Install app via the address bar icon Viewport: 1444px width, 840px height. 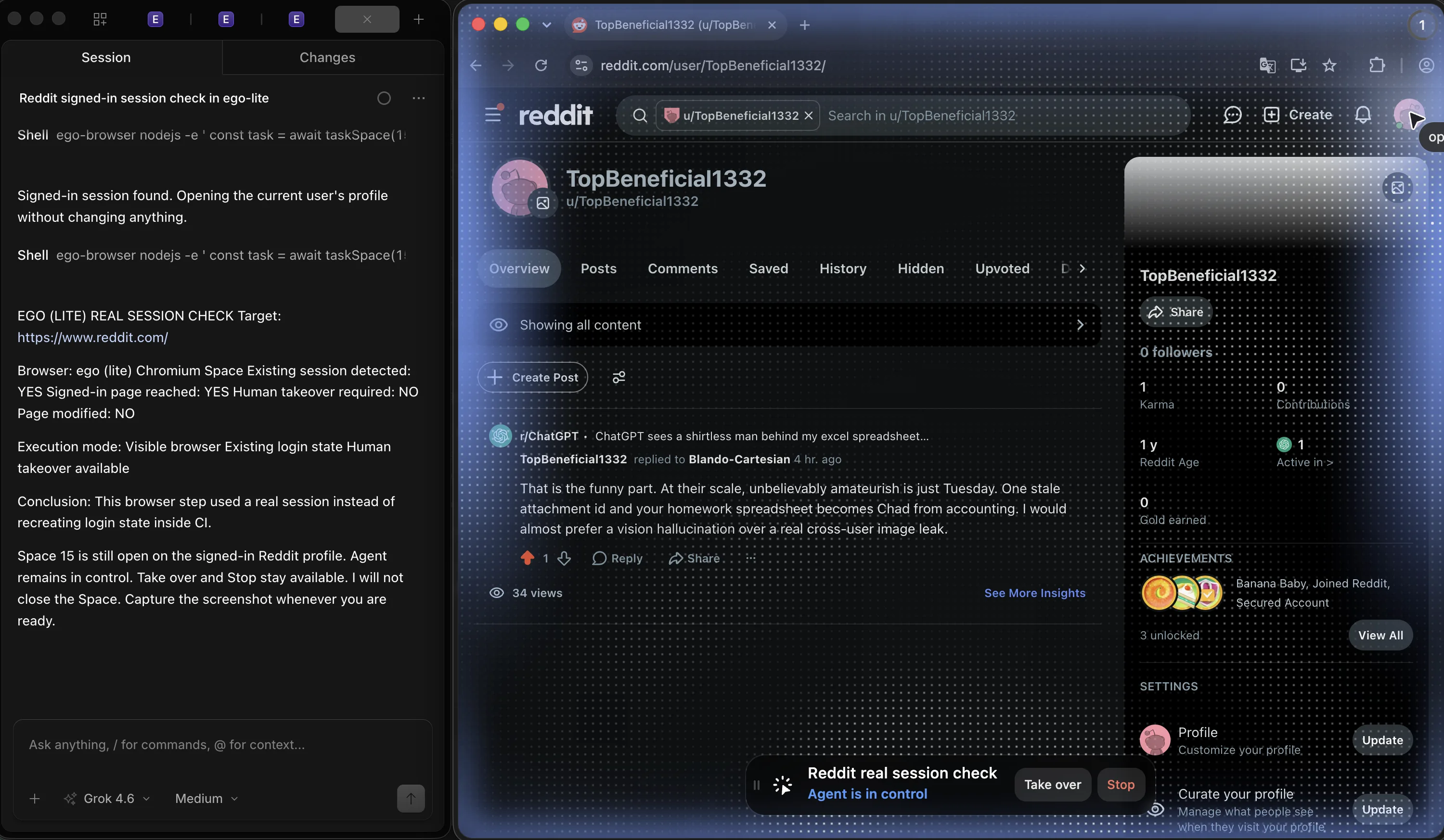coord(1299,65)
